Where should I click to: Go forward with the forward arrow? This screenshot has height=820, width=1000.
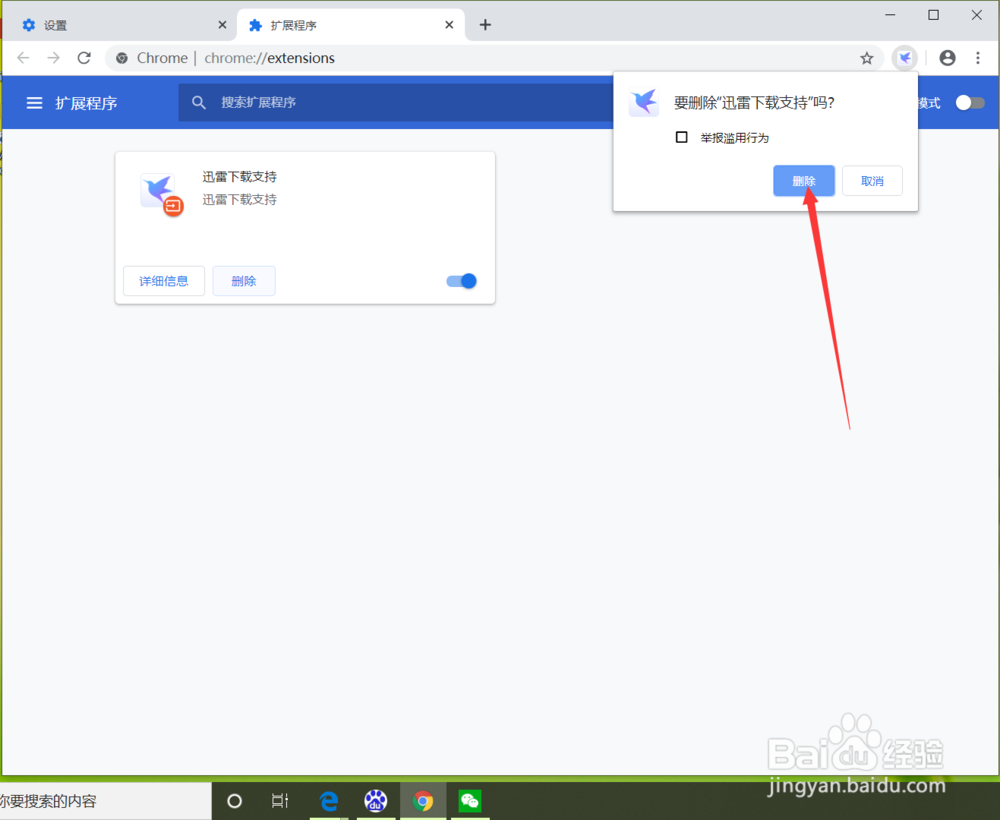(54, 58)
